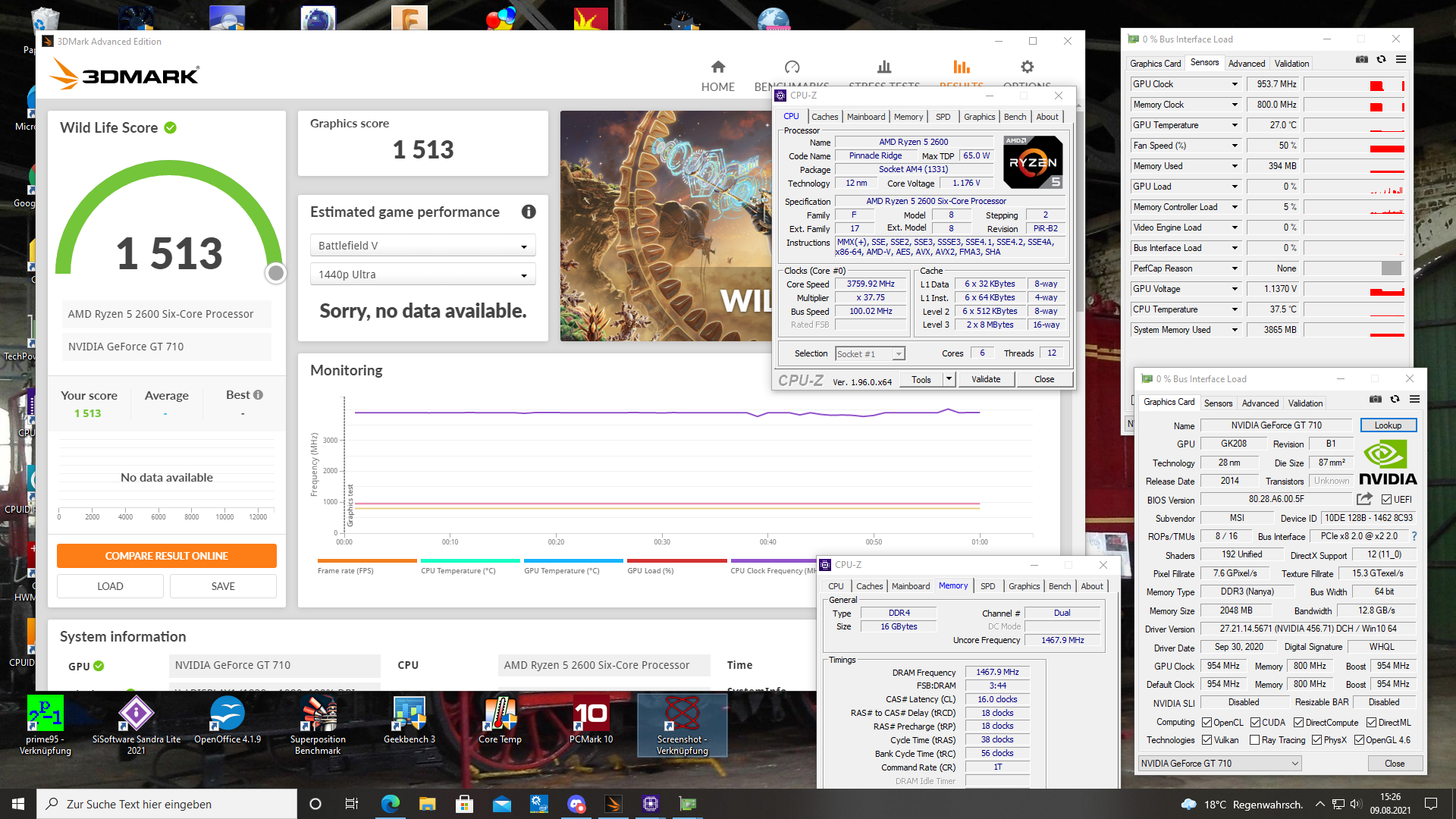
Task: Open OpenOffice 4.1.9 desktop shortcut
Action: click(x=227, y=720)
